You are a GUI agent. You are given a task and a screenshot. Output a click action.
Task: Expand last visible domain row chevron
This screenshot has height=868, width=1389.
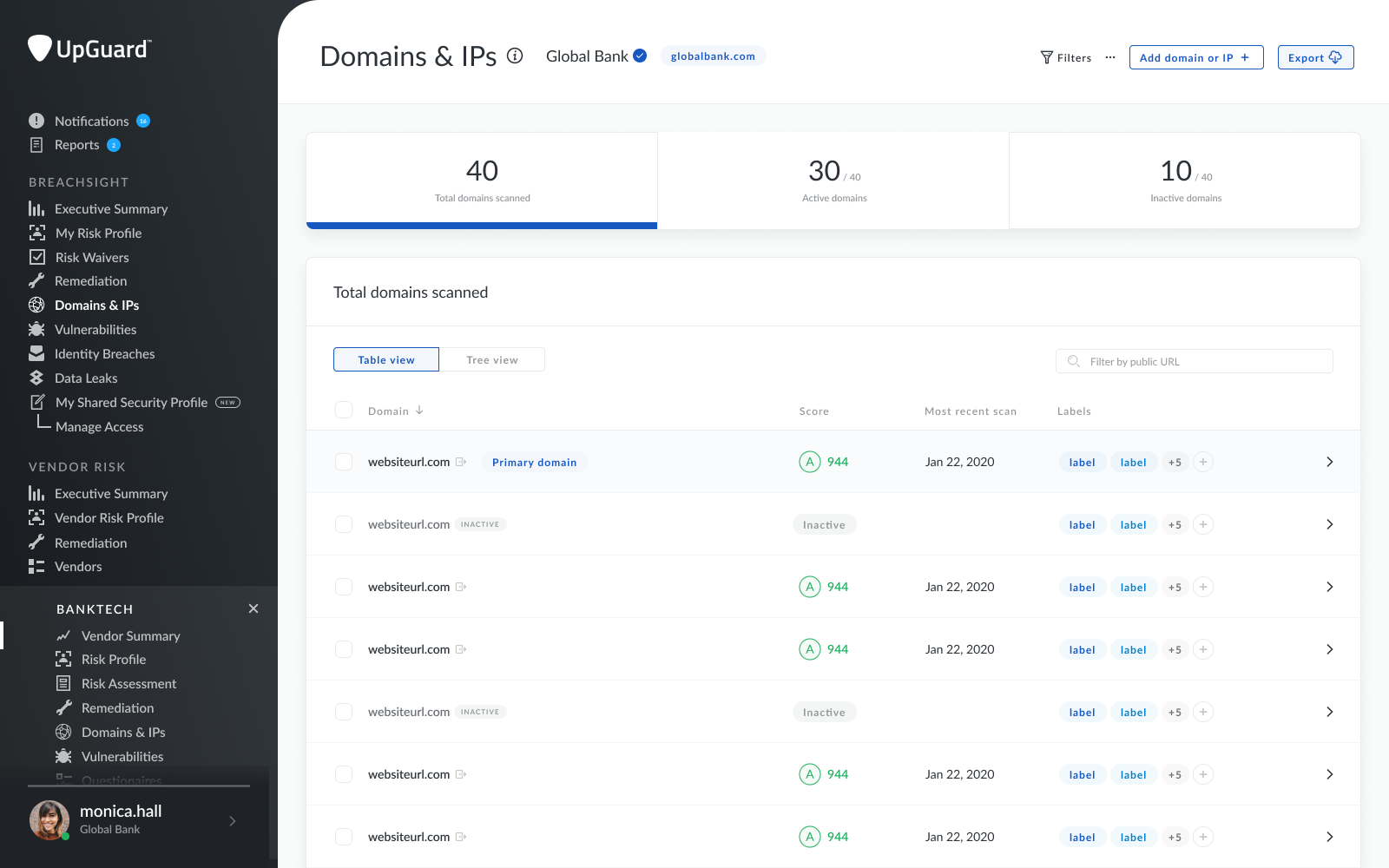click(1329, 837)
